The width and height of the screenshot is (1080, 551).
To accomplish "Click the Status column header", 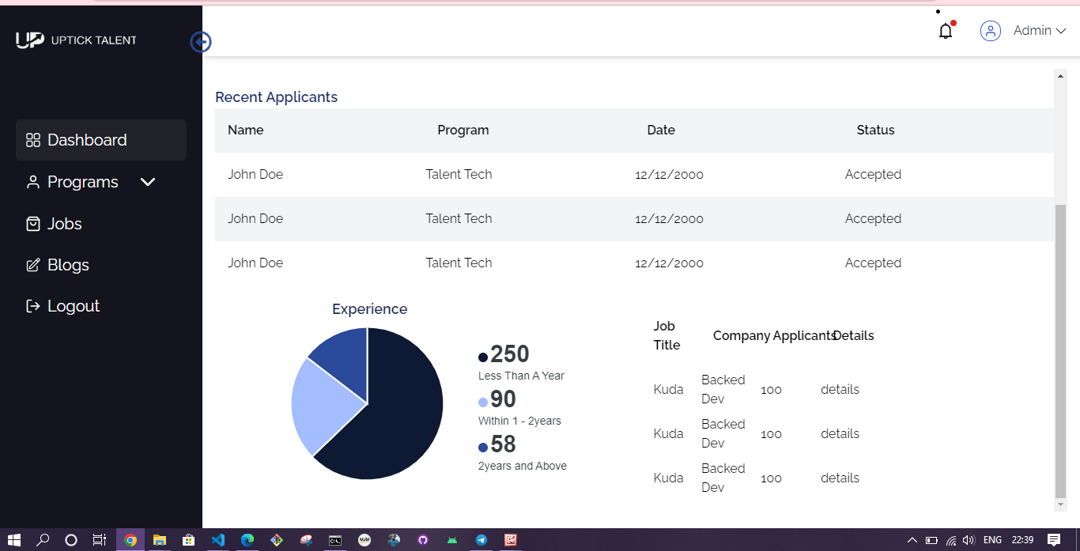I will (x=875, y=130).
